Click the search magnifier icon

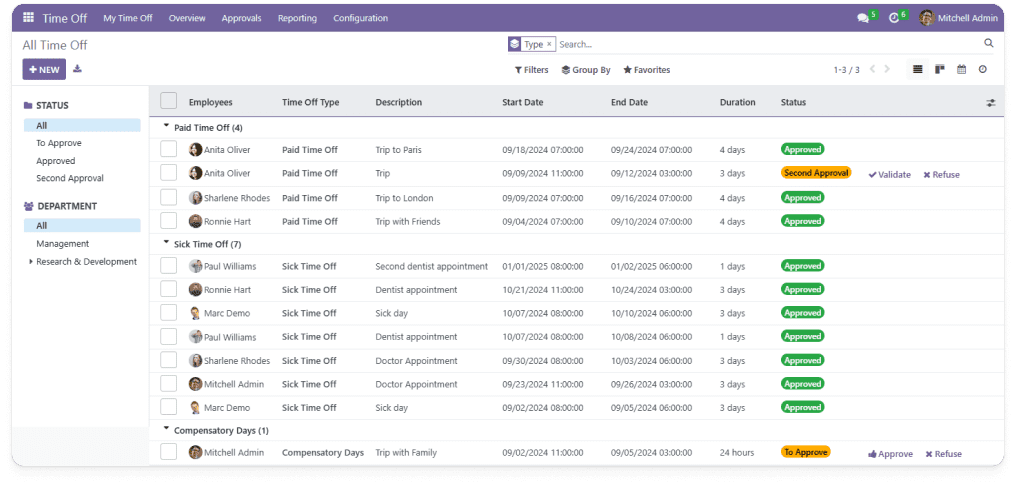[989, 44]
